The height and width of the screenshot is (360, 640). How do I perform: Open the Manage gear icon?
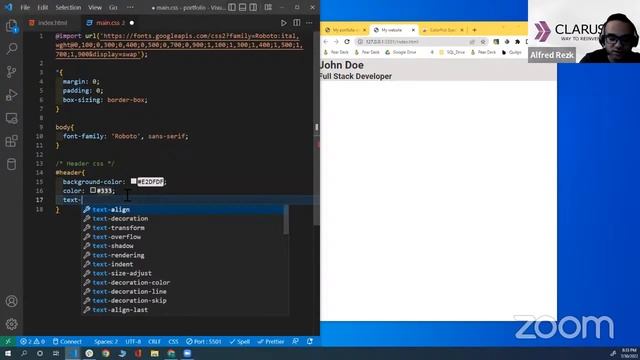tap(11, 324)
